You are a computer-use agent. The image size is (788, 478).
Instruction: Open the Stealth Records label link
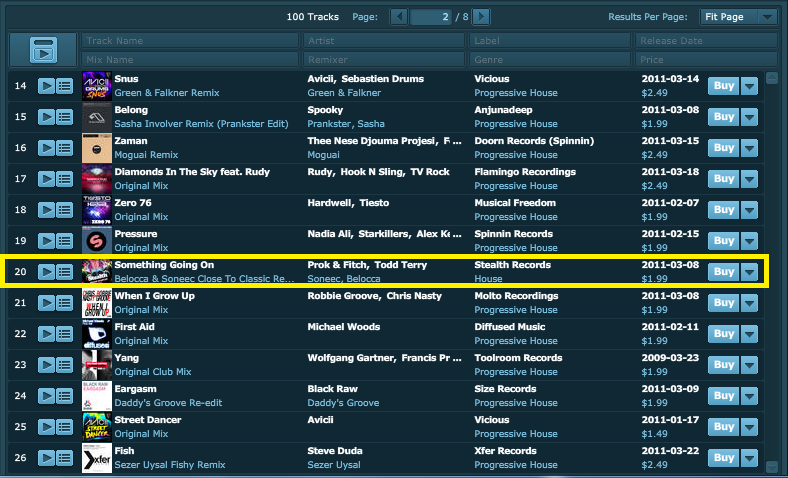513,265
